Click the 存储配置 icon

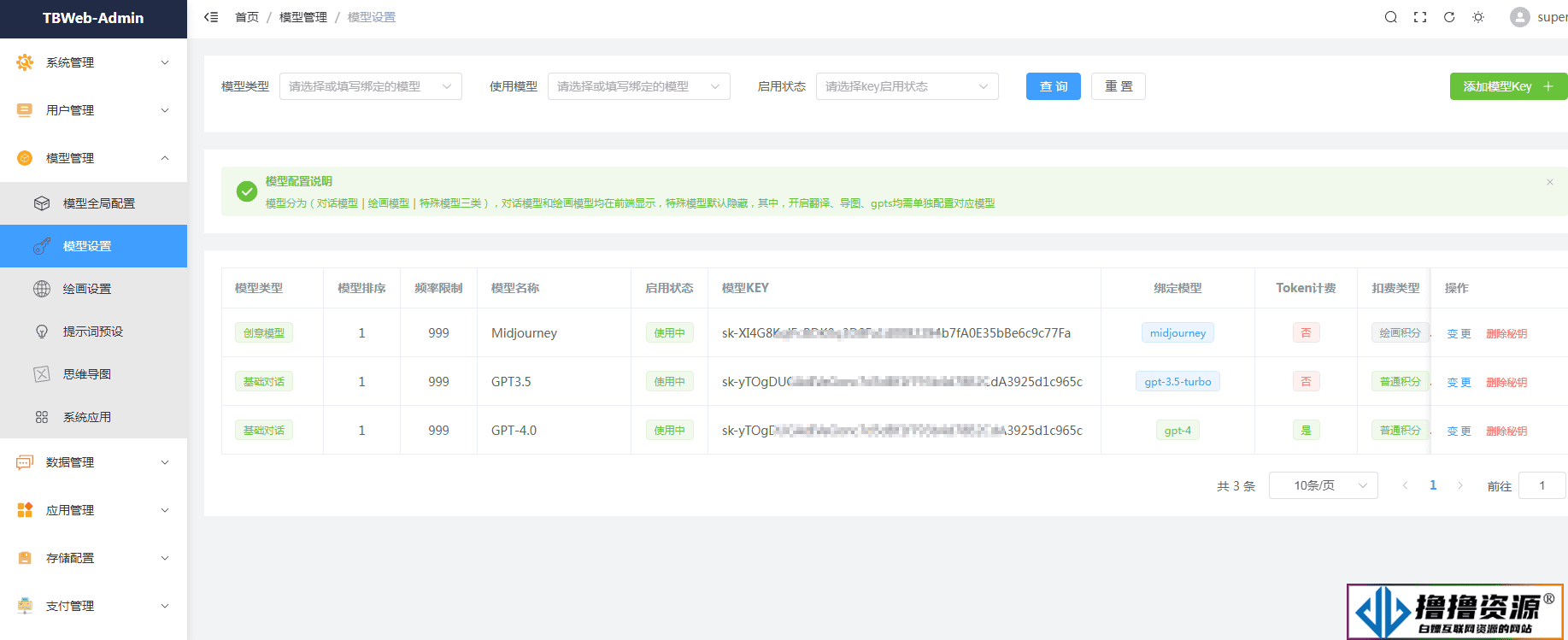[x=25, y=558]
